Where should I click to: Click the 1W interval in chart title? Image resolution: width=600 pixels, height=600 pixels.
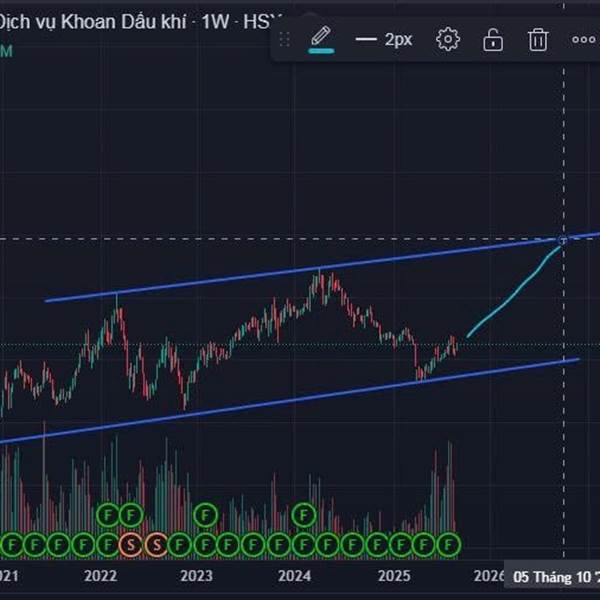click(x=215, y=22)
